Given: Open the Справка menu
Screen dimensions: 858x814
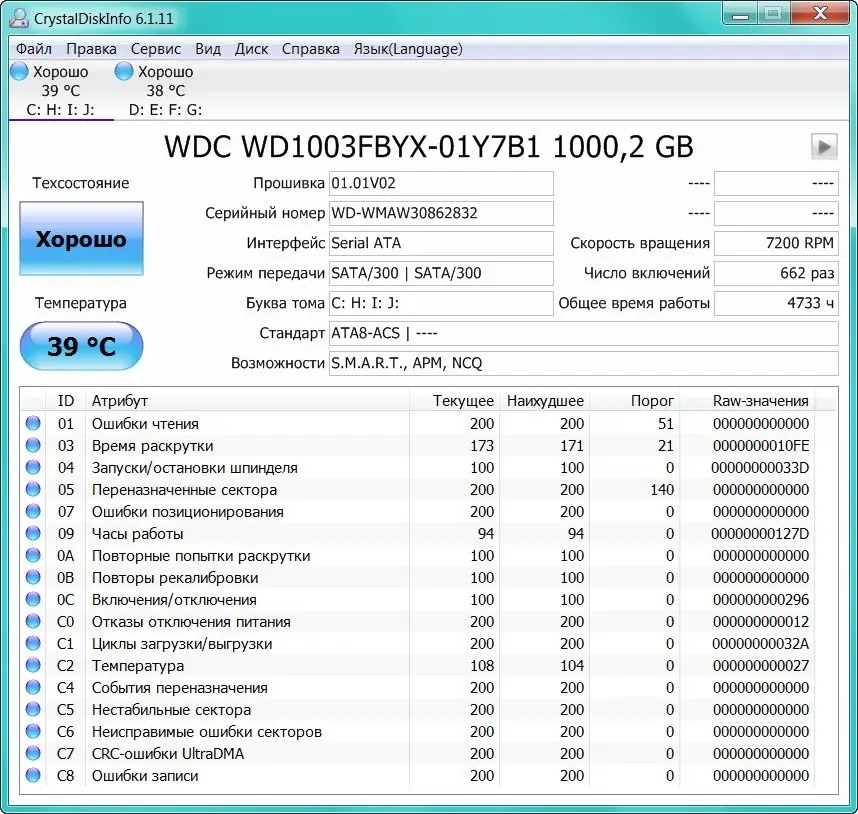Looking at the screenshot, I should (x=310, y=49).
